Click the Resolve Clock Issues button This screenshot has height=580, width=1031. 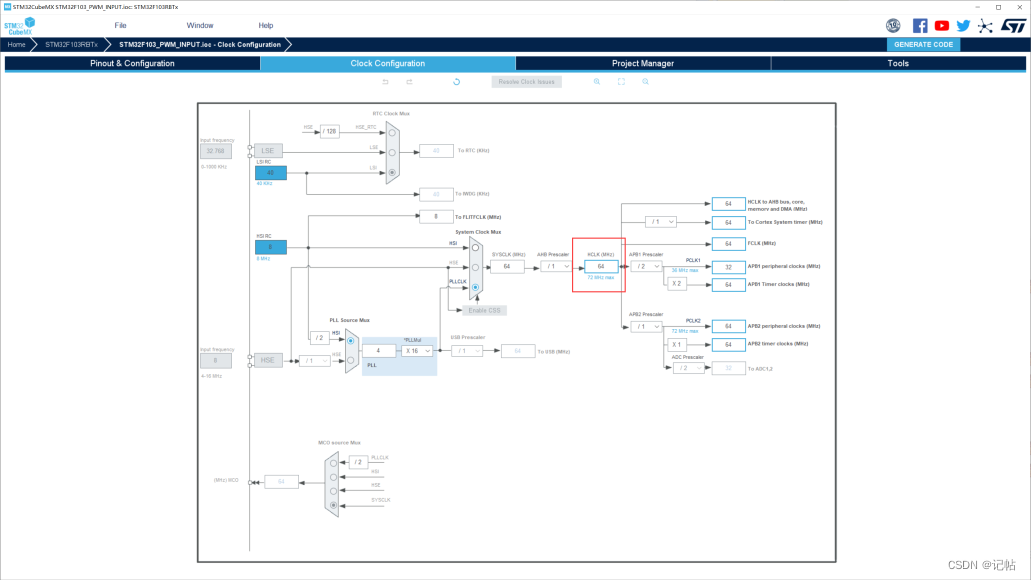[526, 82]
